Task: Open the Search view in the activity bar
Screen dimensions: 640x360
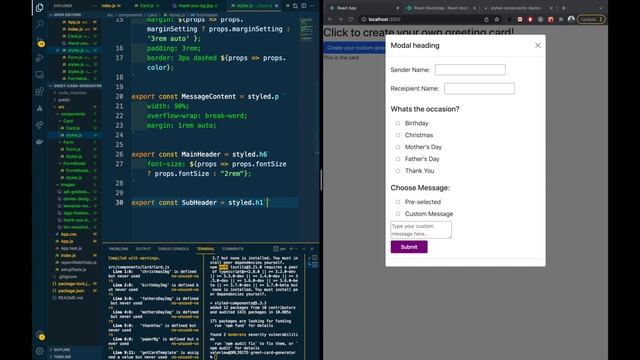Action: 40,24
